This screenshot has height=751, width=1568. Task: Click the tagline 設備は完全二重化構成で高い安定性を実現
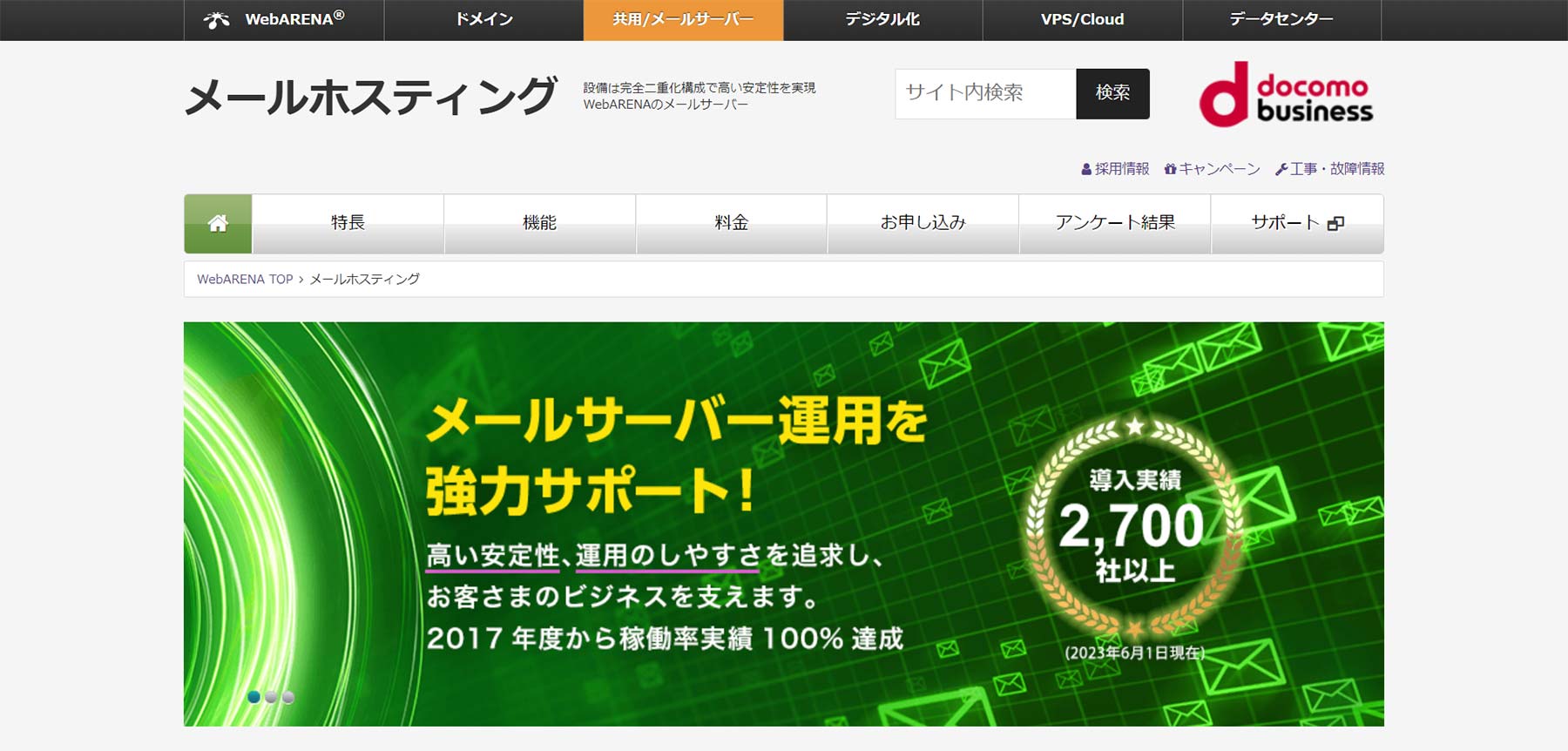tap(700, 88)
